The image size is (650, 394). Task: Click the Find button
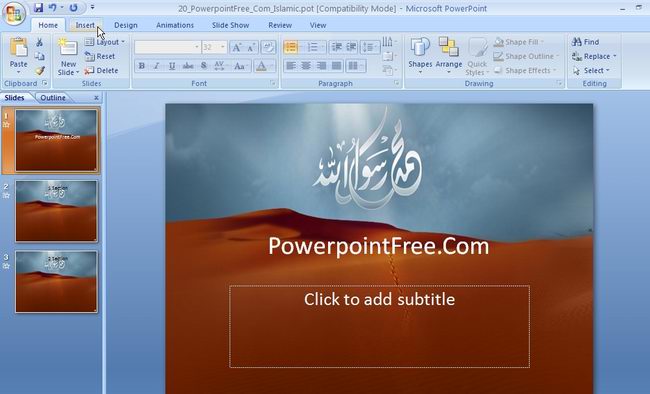pos(585,42)
